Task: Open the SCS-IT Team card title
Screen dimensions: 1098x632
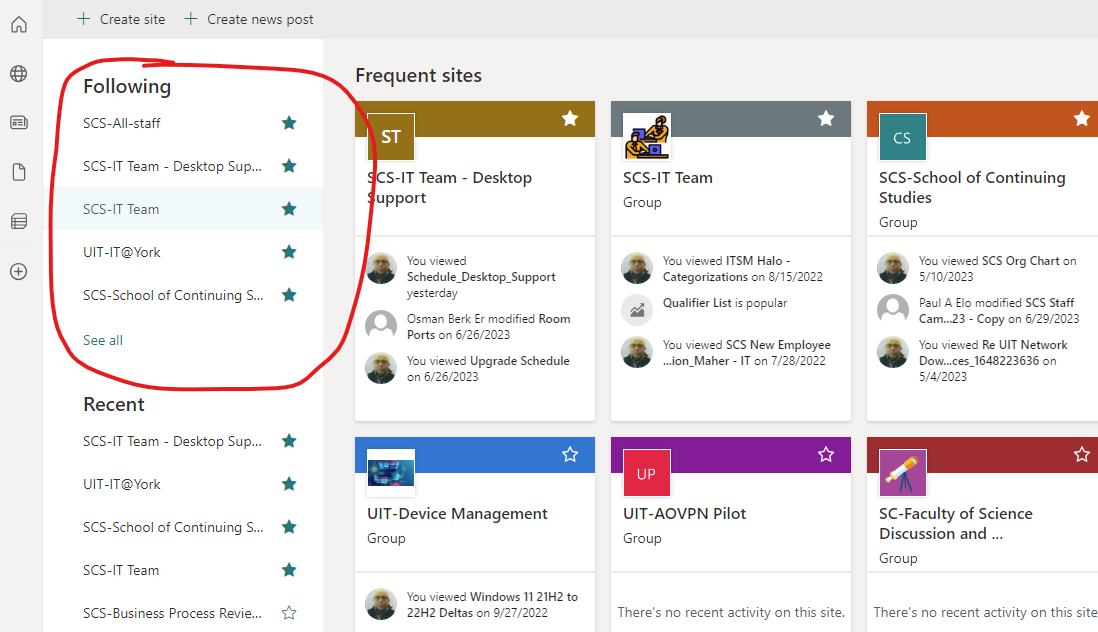Action: coord(668,178)
